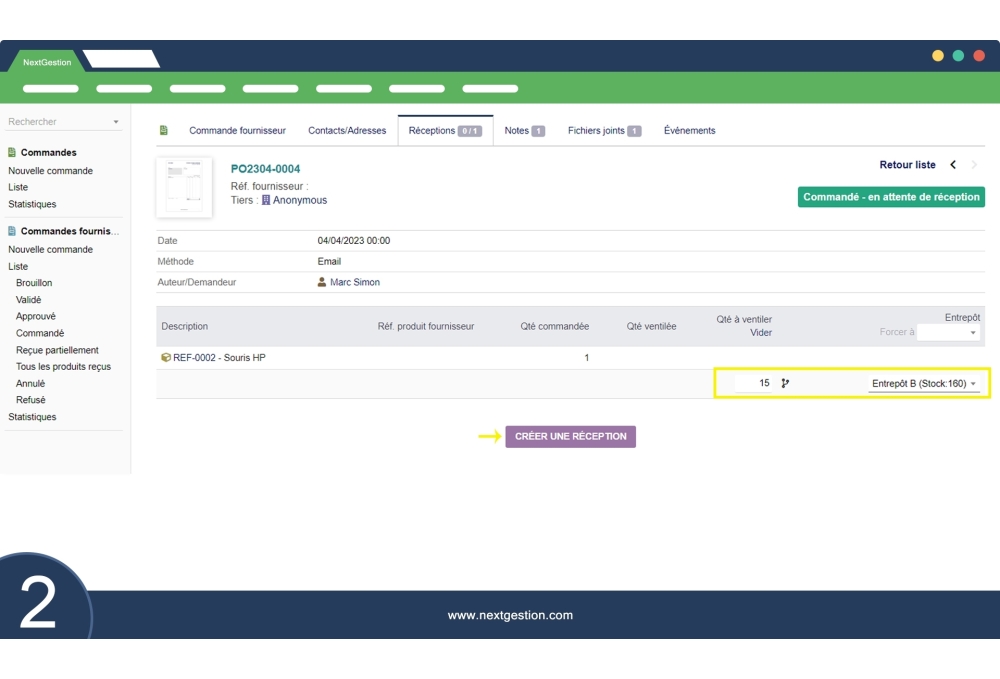
Task: Click the building icon next to Anonymous
Action: pyautogui.click(x=266, y=200)
